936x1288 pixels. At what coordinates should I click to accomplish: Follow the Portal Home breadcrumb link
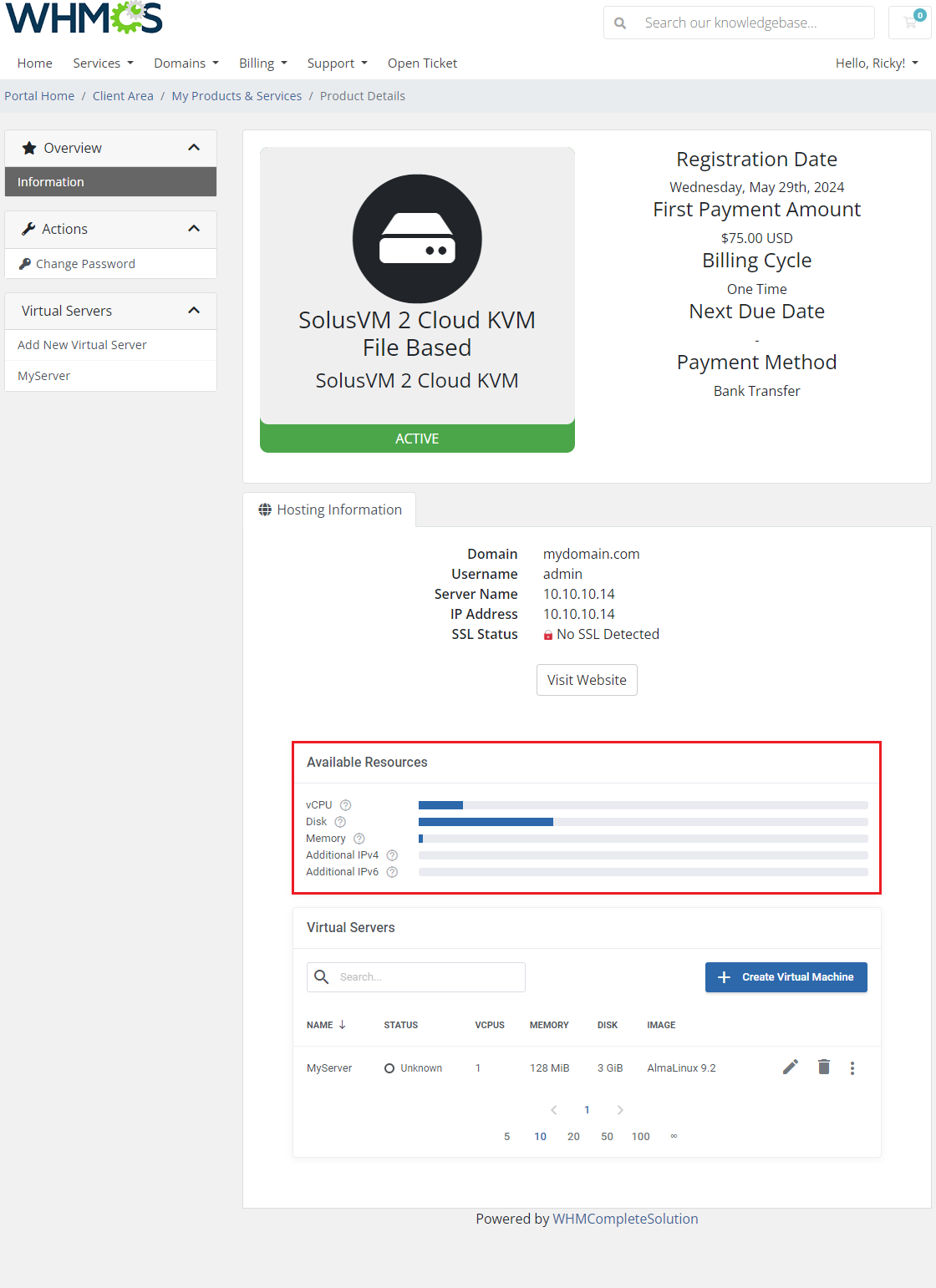click(x=39, y=96)
